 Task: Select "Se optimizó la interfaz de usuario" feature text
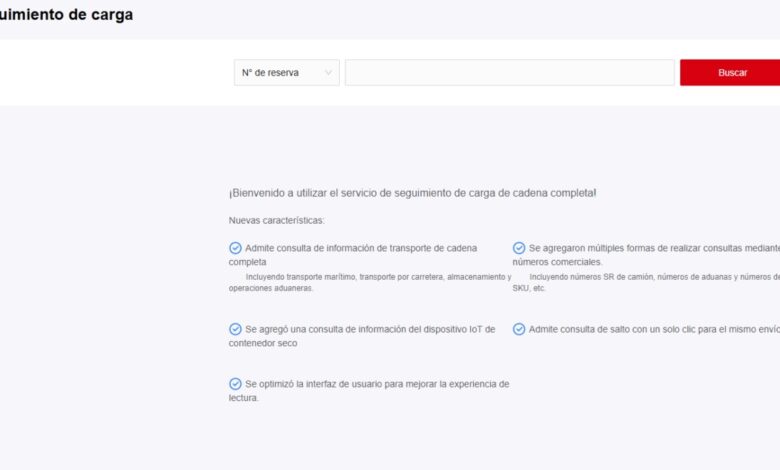click(x=376, y=384)
